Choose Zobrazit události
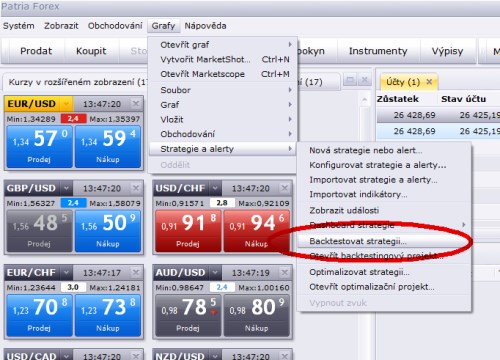 (x=384, y=210)
